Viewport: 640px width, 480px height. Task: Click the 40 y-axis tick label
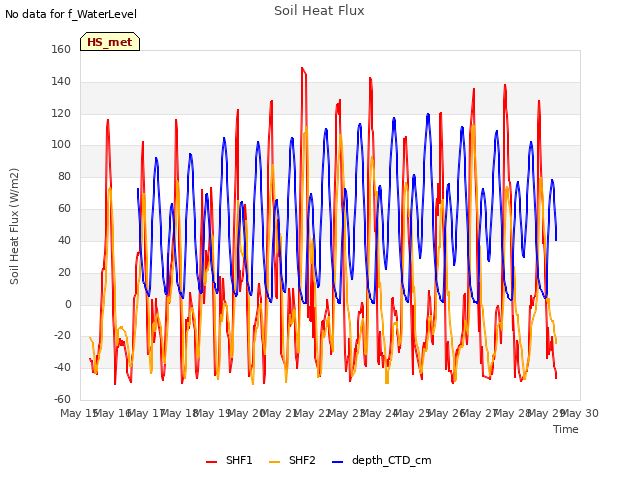[x=64, y=240]
